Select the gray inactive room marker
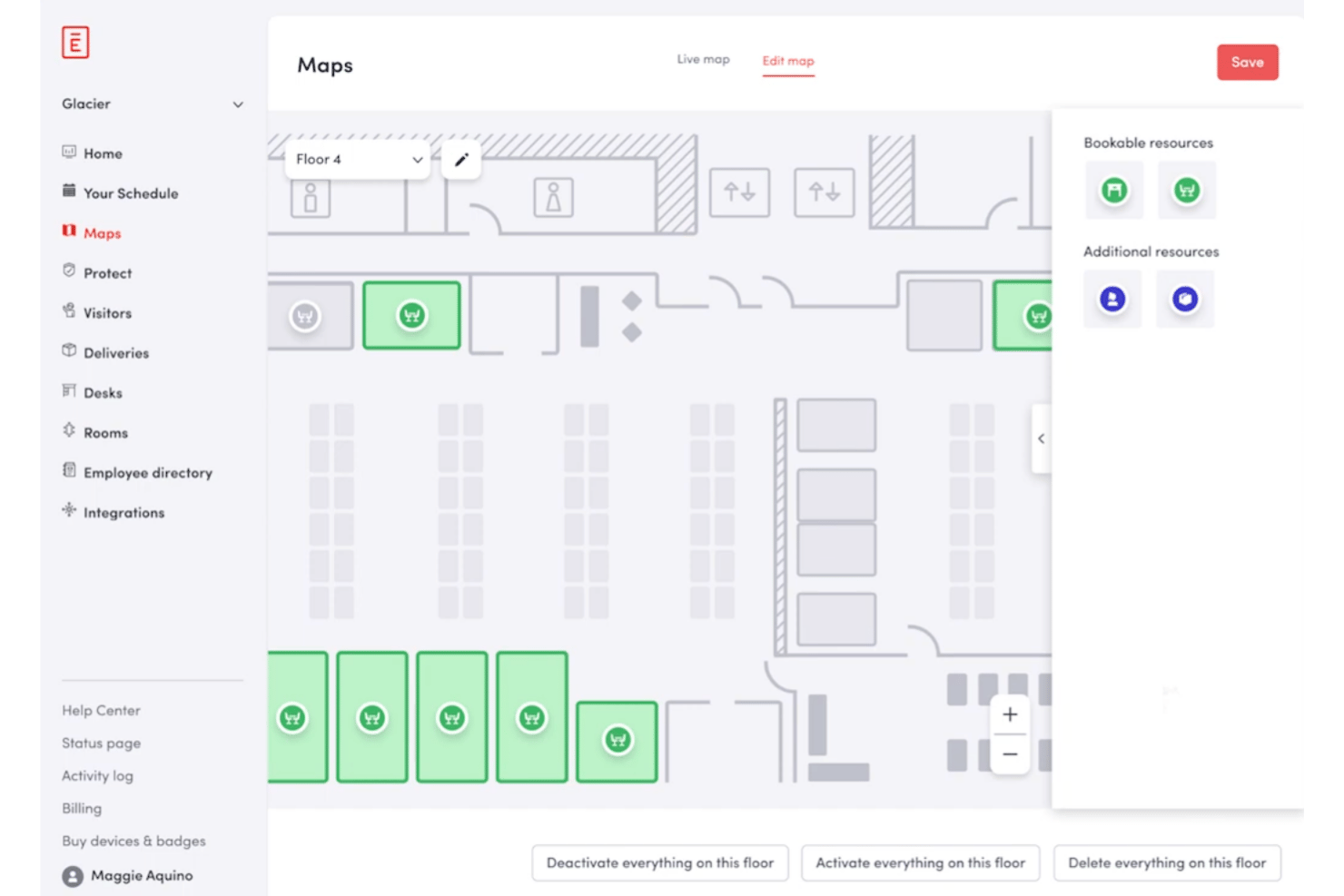The image size is (1344, 896). click(305, 316)
